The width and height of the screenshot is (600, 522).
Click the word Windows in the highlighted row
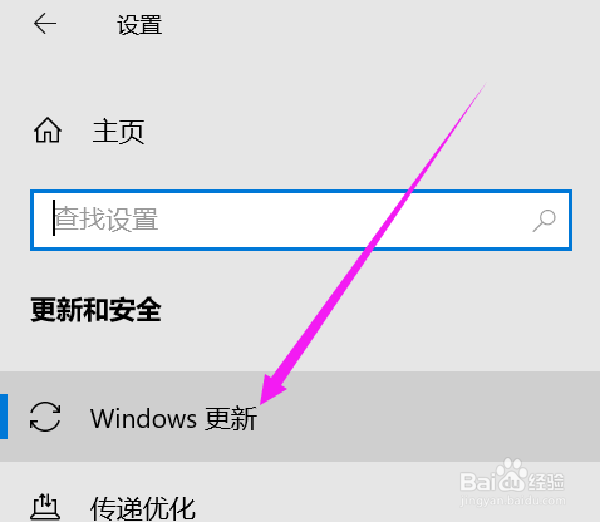pyautogui.click(x=143, y=418)
